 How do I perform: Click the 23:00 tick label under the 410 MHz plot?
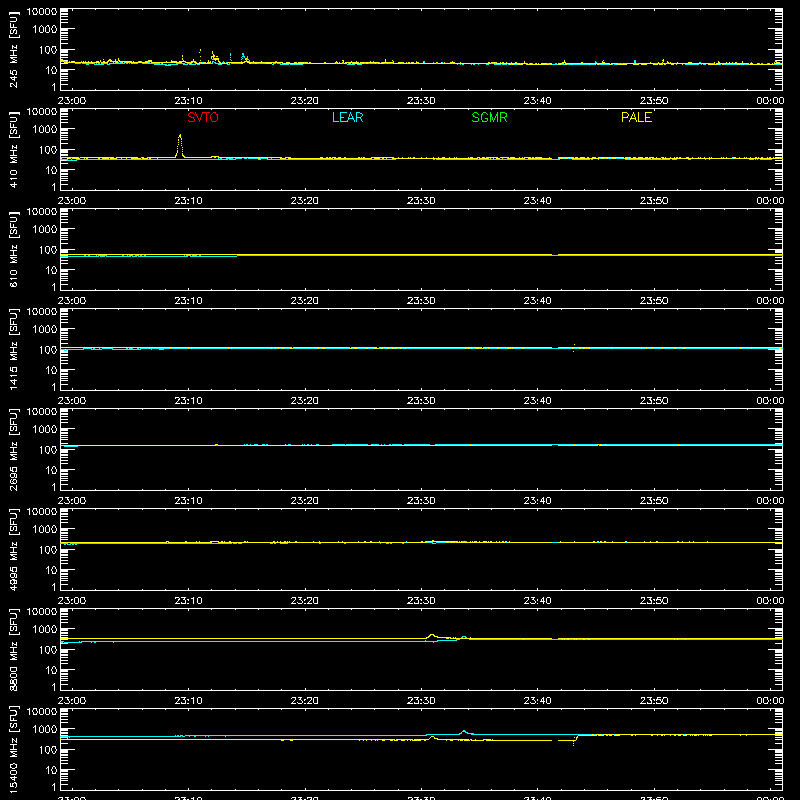[x=72, y=201]
